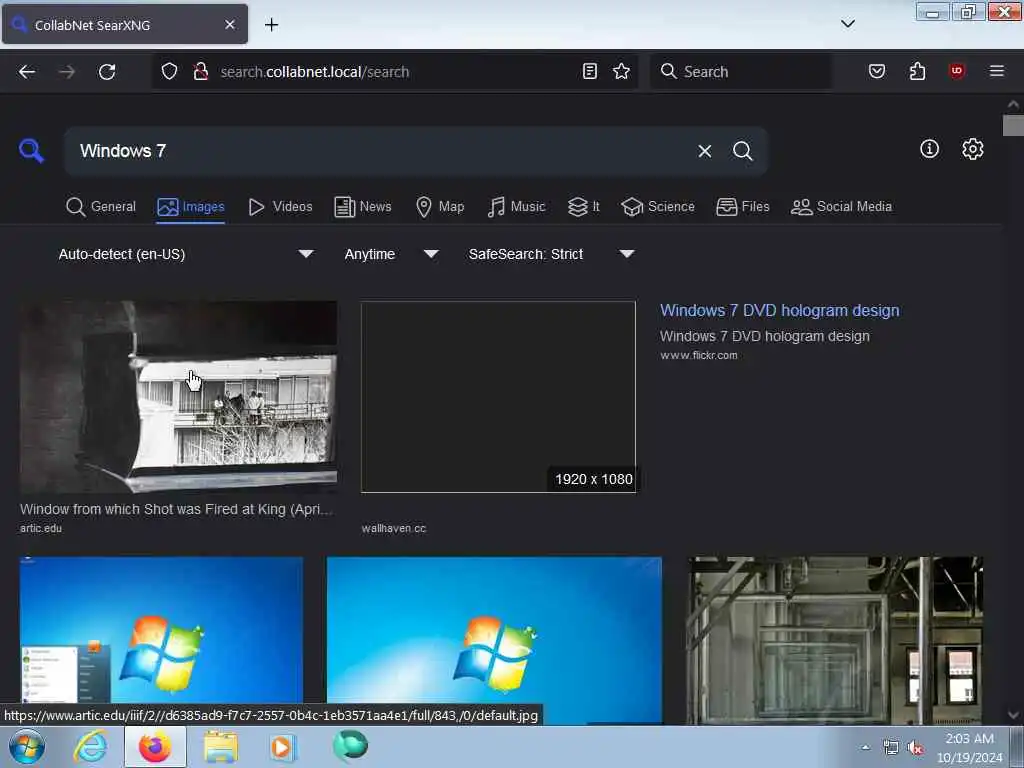1024x768 pixels.
Task: Select the Images search category
Action: pyautogui.click(x=191, y=207)
